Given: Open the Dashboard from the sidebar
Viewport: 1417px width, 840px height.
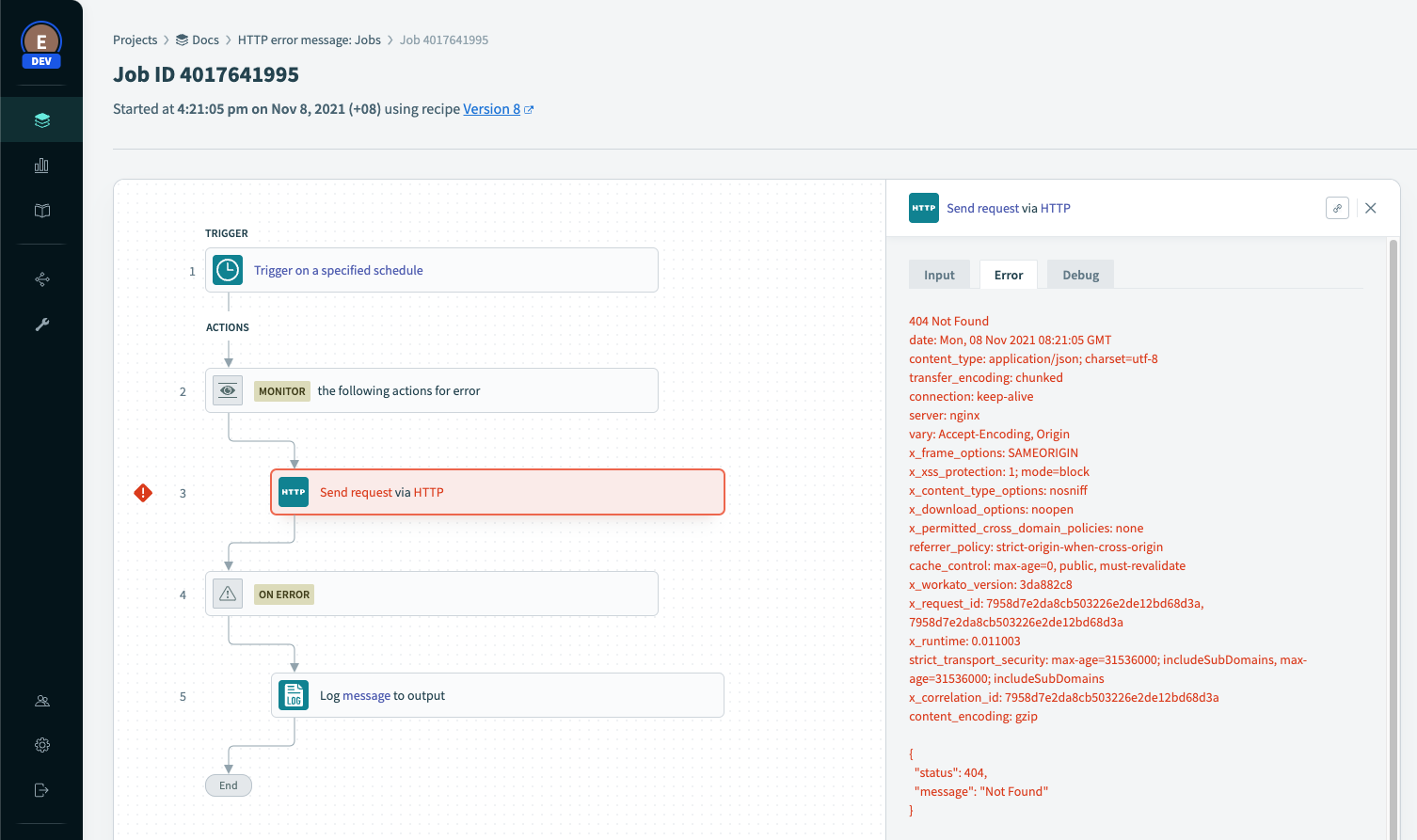Looking at the screenshot, I should tap(41, 165).
